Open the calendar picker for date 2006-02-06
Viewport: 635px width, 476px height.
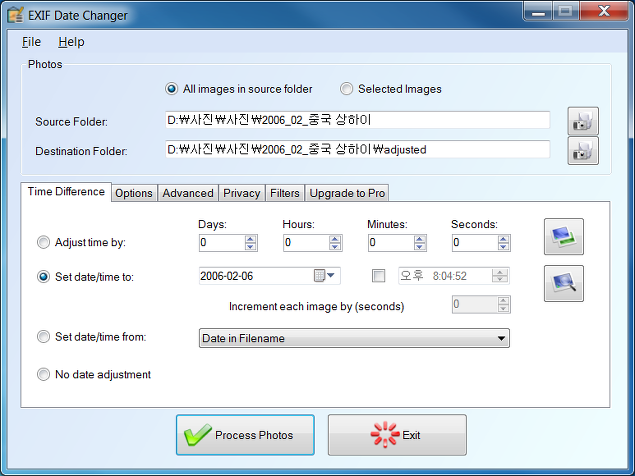324,276
